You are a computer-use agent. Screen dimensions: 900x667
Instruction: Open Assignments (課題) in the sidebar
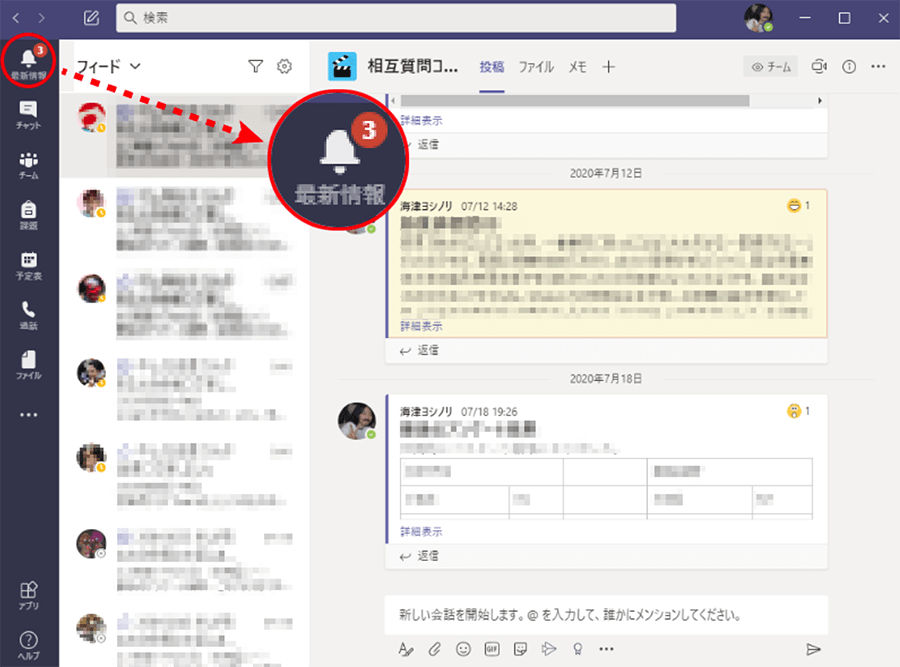click(28, 215)
